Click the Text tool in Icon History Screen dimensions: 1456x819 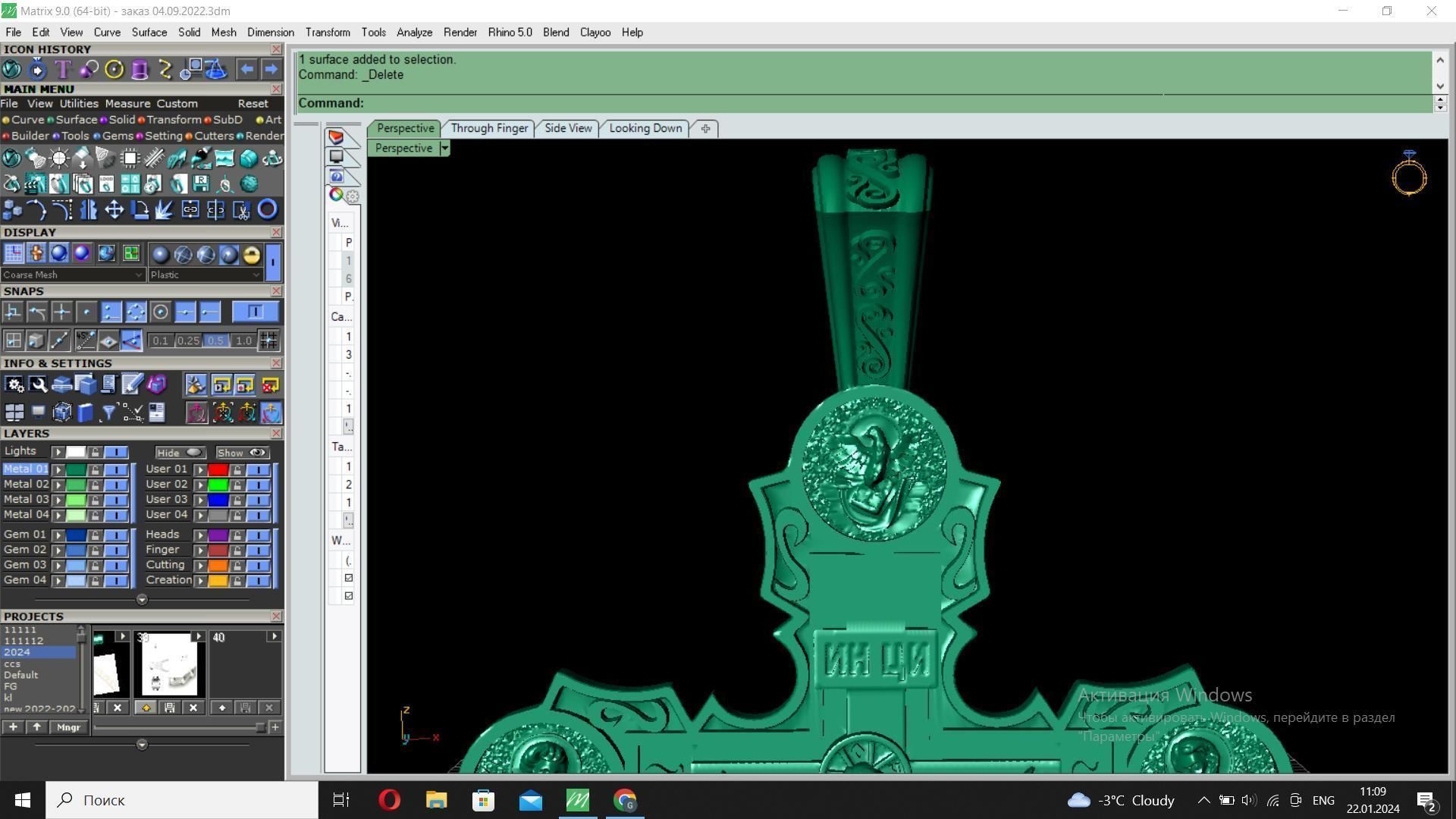tap(63, 70)
